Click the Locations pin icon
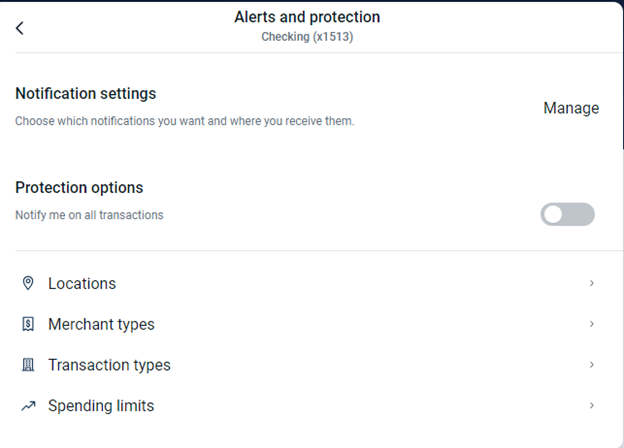 [28, 284]
